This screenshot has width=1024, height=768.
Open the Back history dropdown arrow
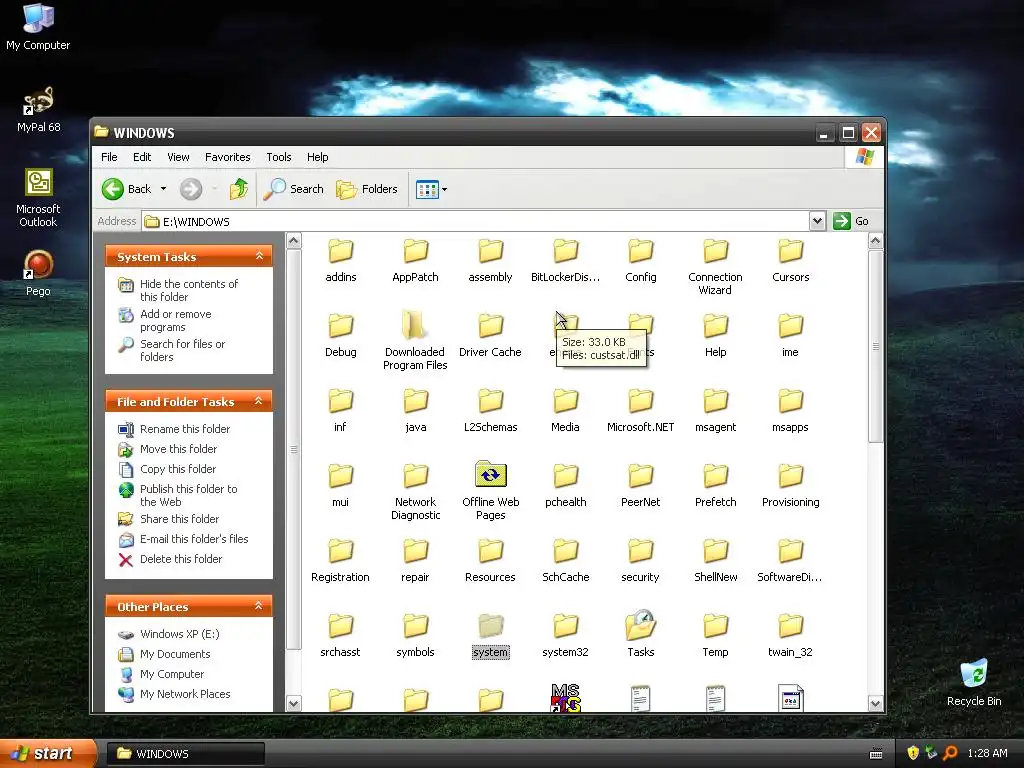pyautogui.click(x=163, y=189)
